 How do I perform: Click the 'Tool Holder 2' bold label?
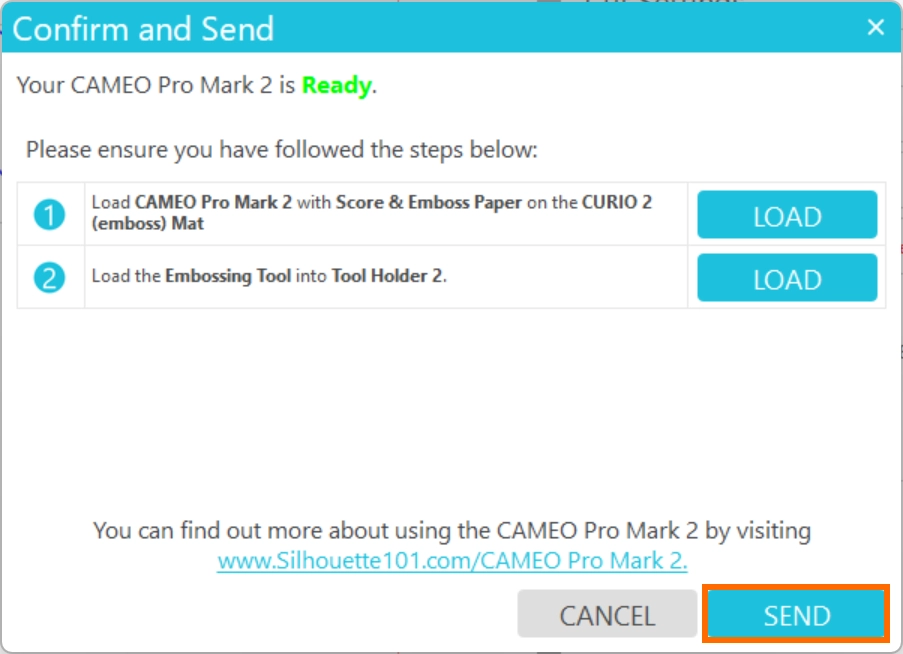point(387,276)
